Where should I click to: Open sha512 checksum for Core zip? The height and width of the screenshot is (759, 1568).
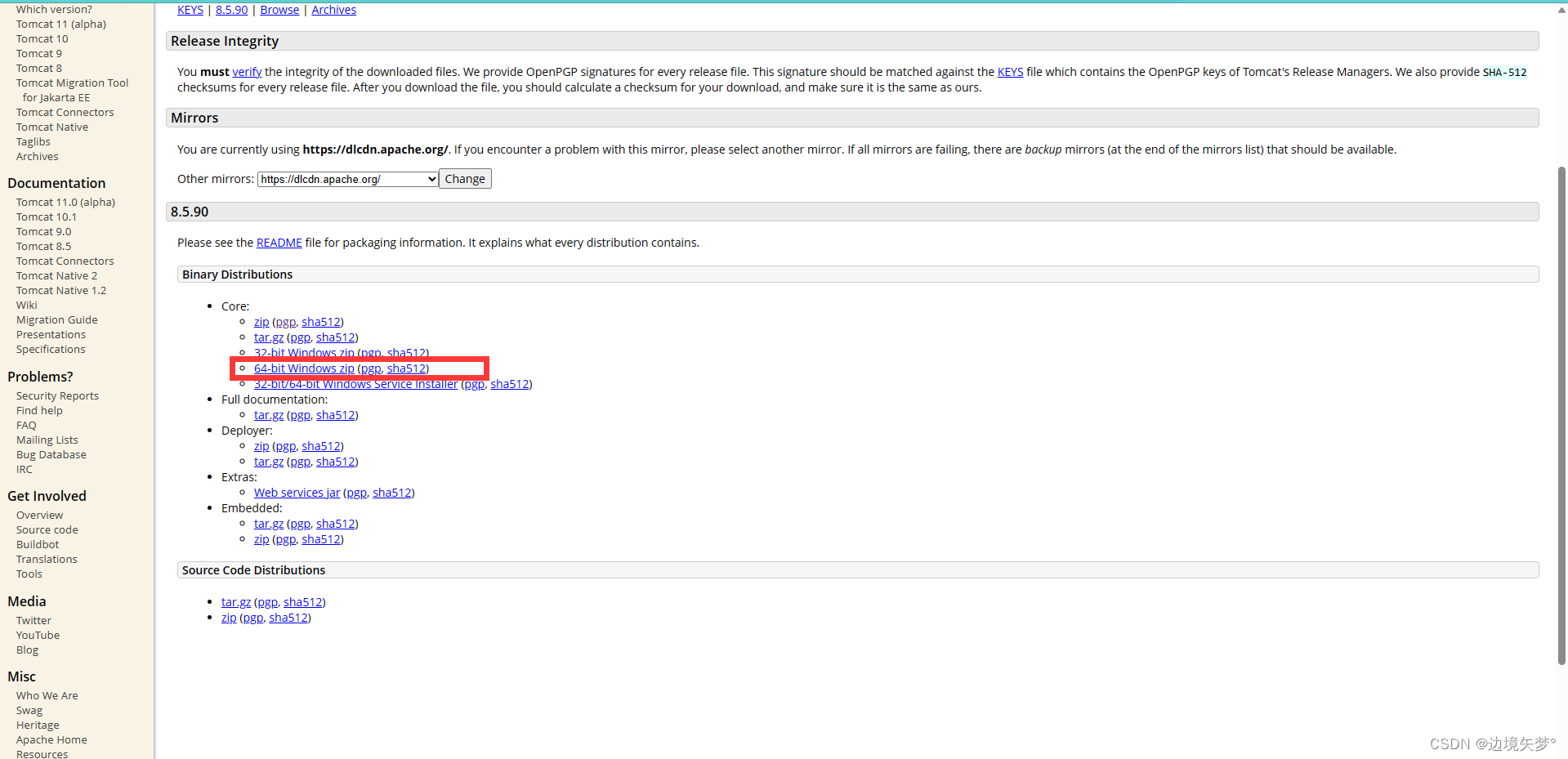[321, 322]
